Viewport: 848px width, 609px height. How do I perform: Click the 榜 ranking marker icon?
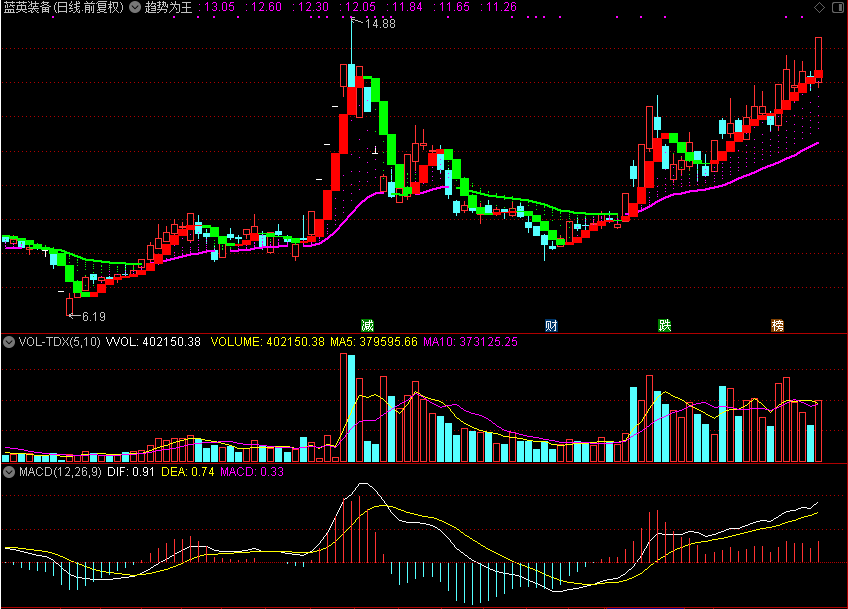tap(777, 326)
